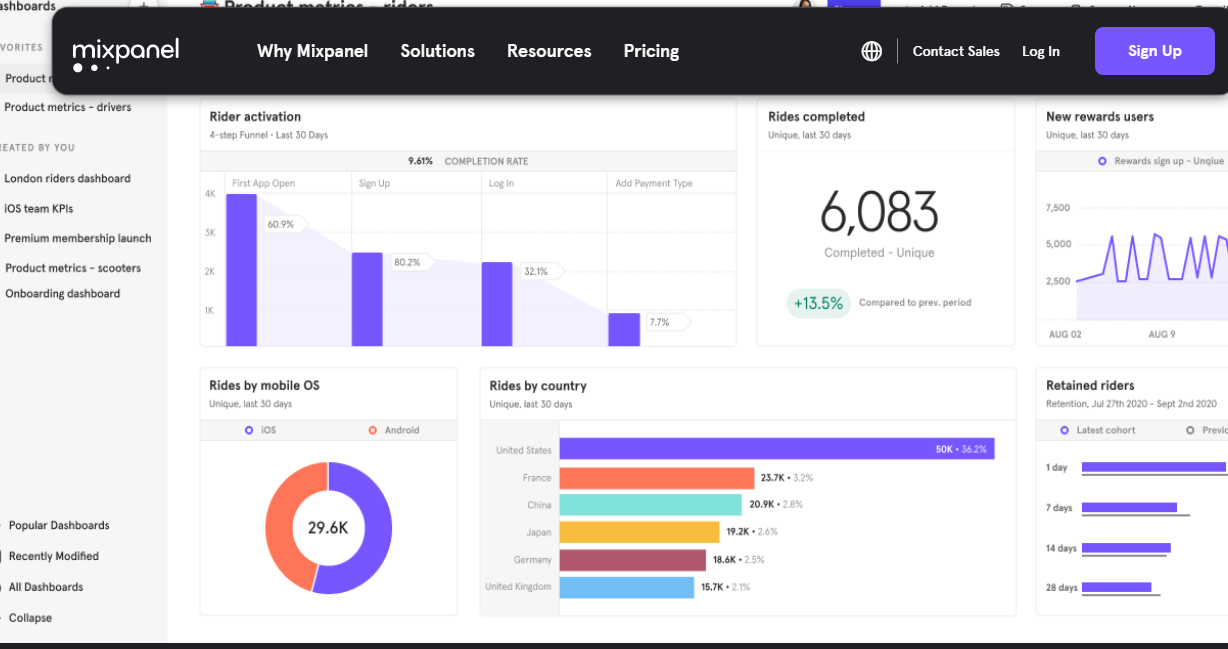Click the Mixpanel logo

[126, 53]
